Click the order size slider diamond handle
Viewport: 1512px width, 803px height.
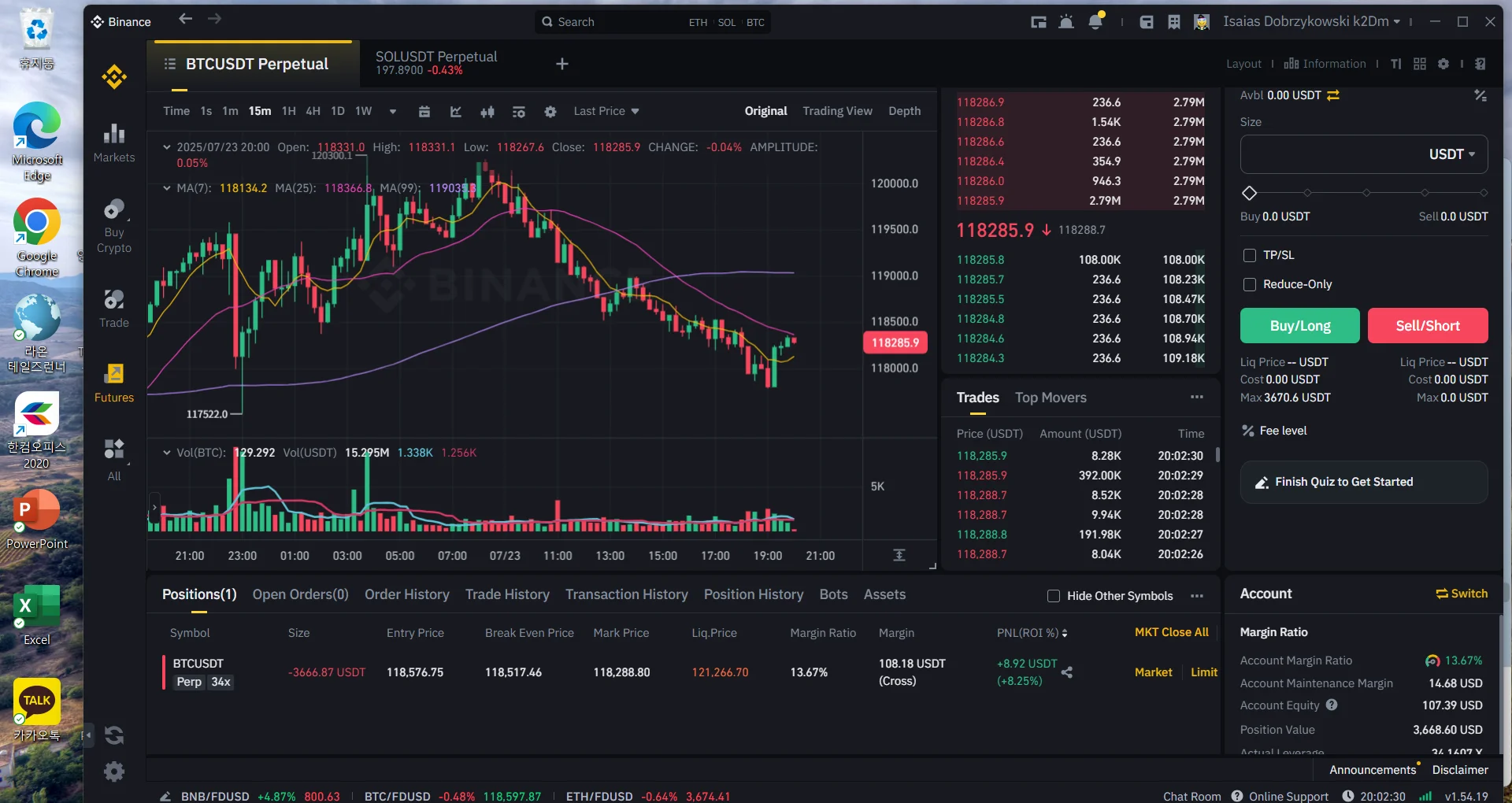pyautogui.click(x=1249, y=193)
